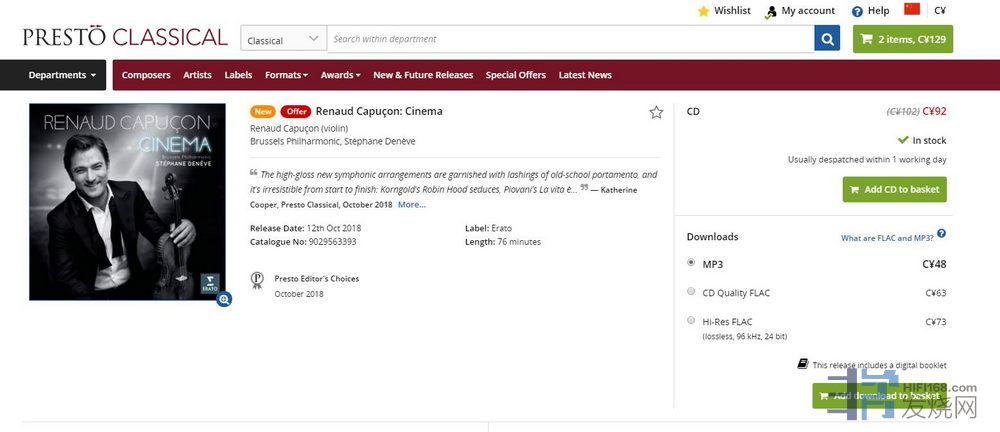
Task: Click FLAC and MP3 help icon
Action: 941,234
